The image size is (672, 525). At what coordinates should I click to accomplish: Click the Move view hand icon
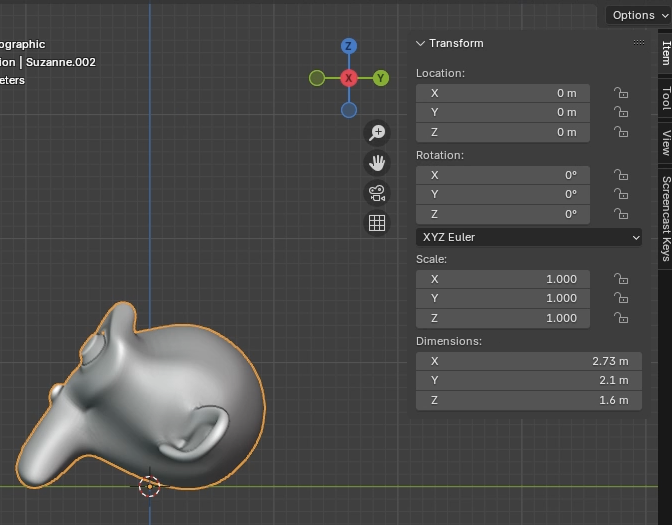377,163
